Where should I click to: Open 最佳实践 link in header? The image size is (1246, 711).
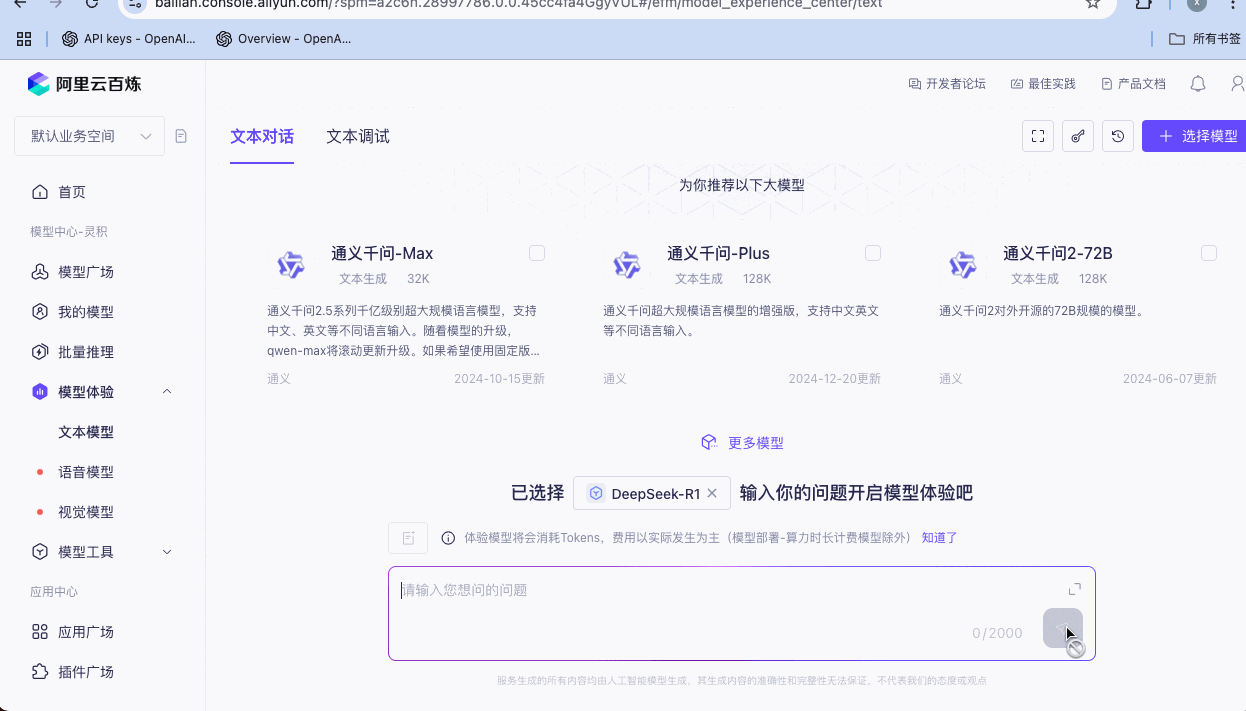1043,84
